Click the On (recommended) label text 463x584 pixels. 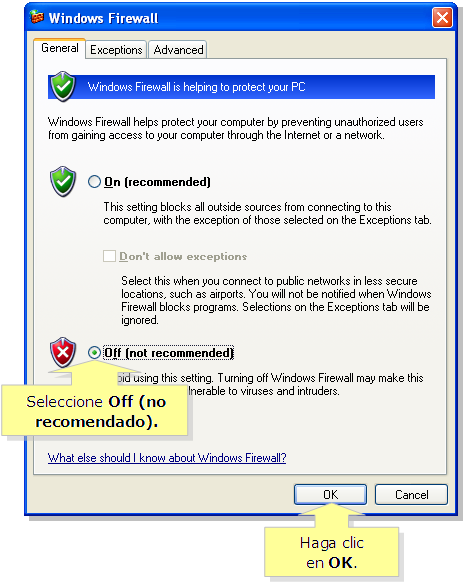157,182
